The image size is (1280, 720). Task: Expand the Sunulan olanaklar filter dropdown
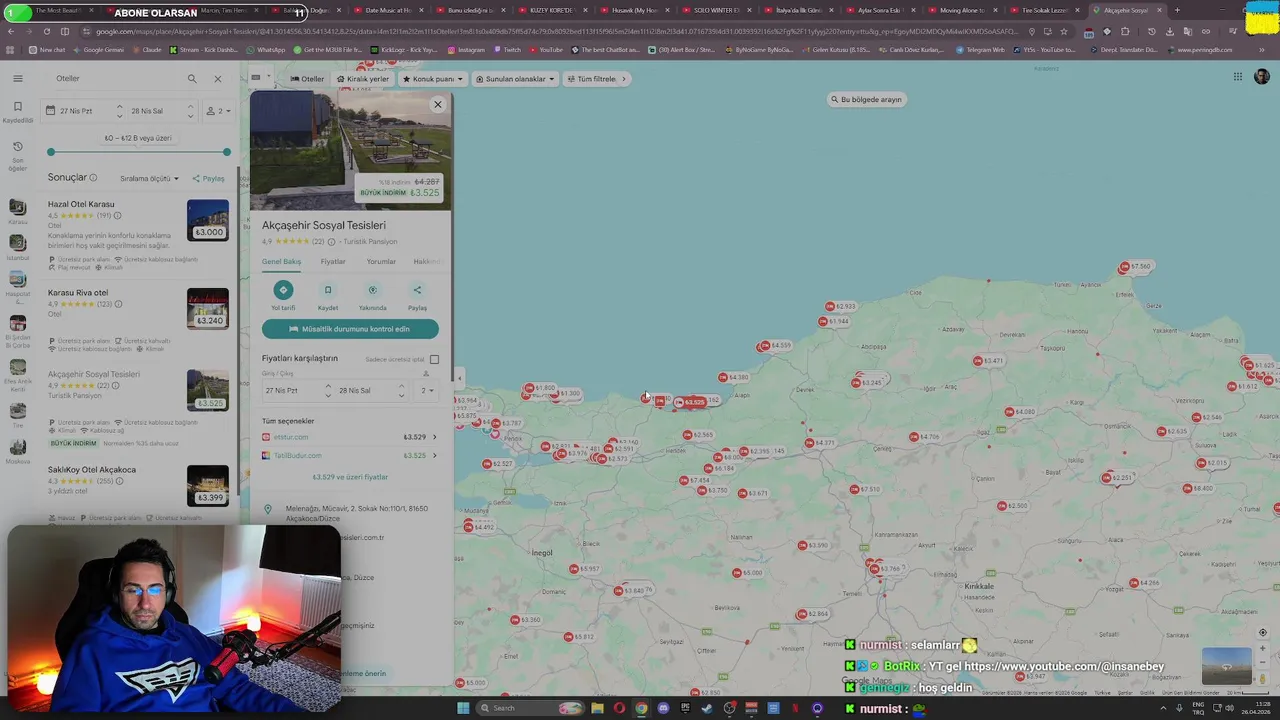click(515, 79)
